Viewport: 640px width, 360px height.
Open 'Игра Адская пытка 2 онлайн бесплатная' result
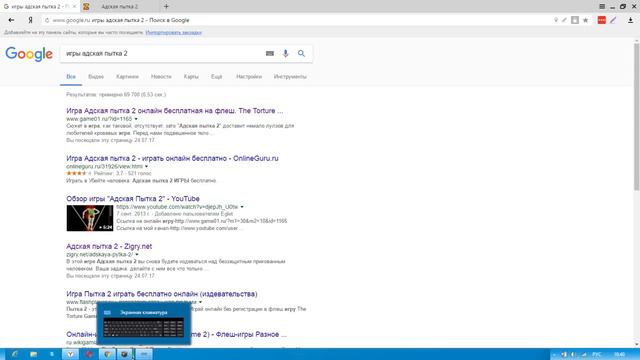click(x=175, y=111)
